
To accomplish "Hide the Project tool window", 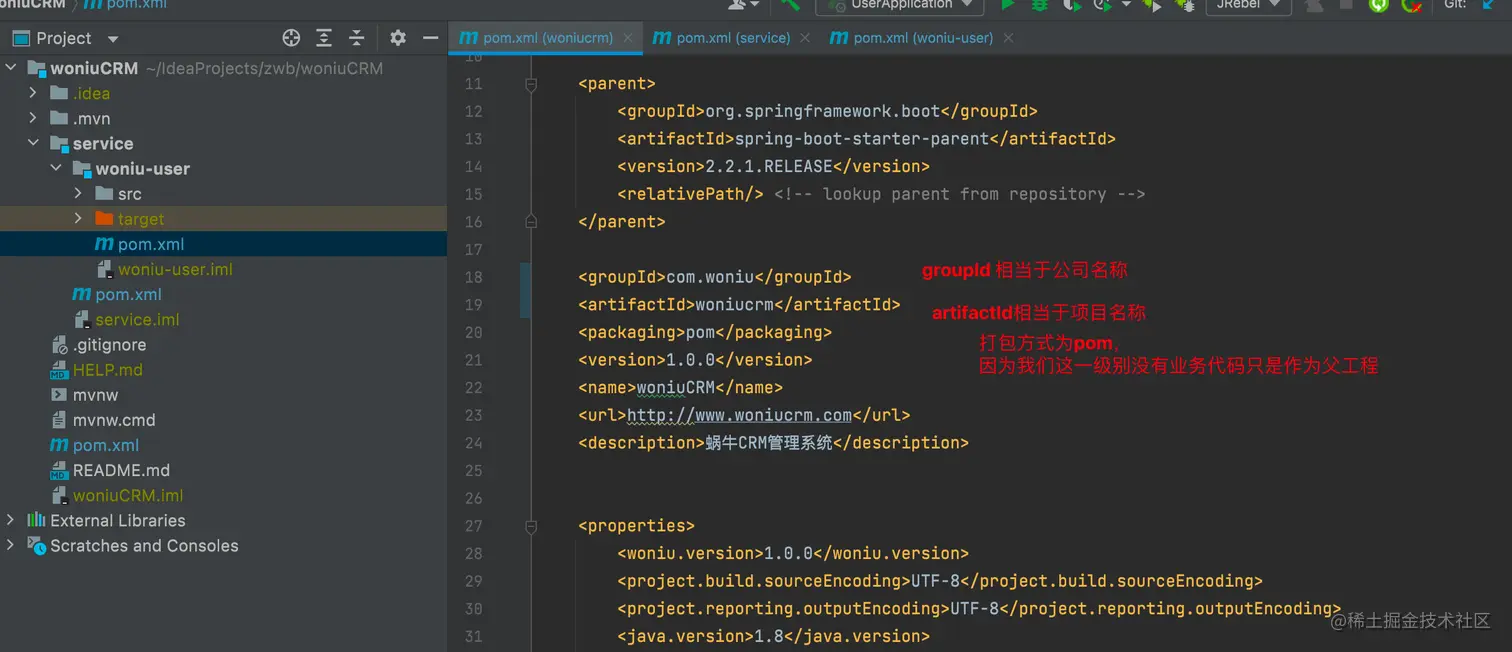I will tap(431, 38).
